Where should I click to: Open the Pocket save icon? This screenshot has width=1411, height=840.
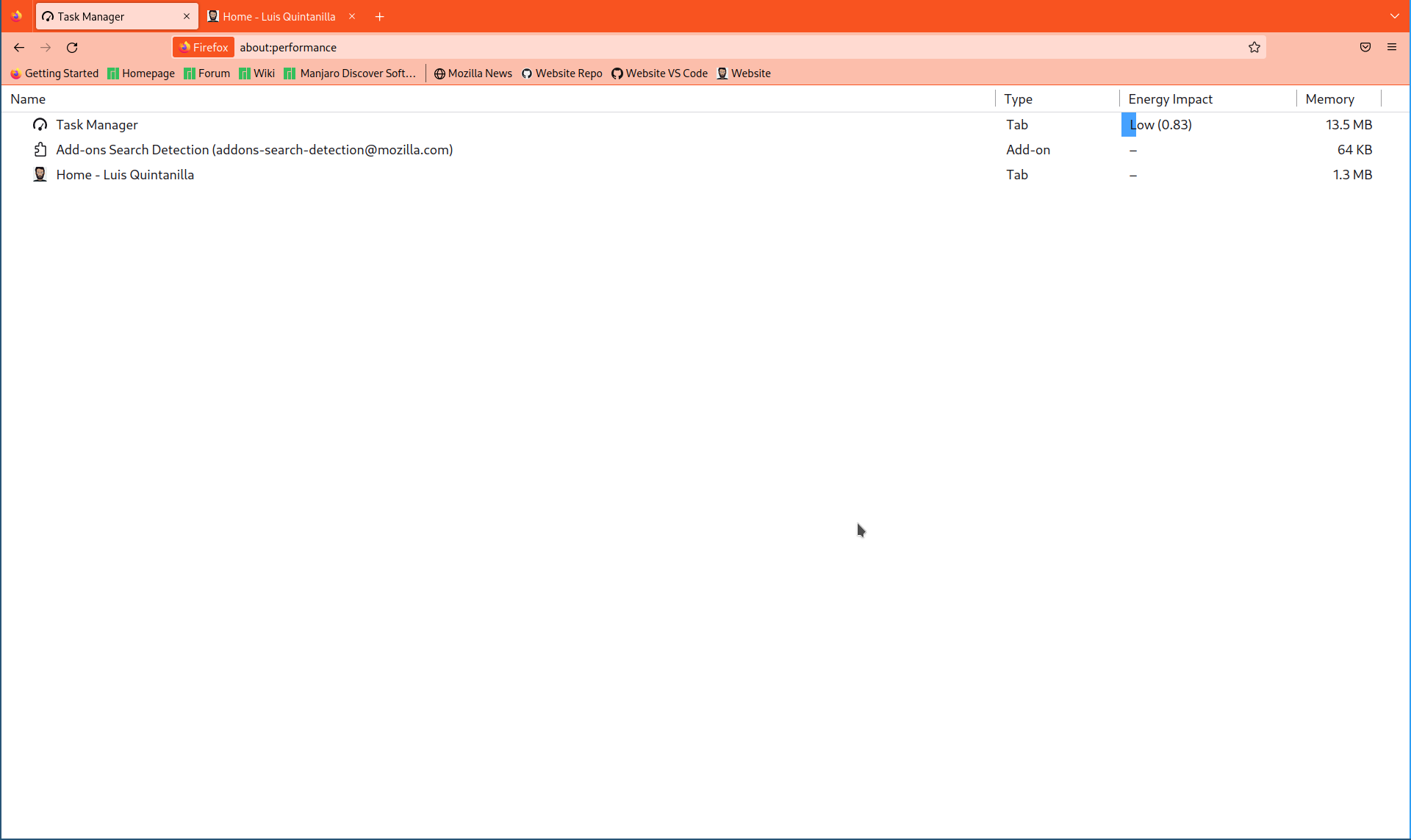point(1365,47)
